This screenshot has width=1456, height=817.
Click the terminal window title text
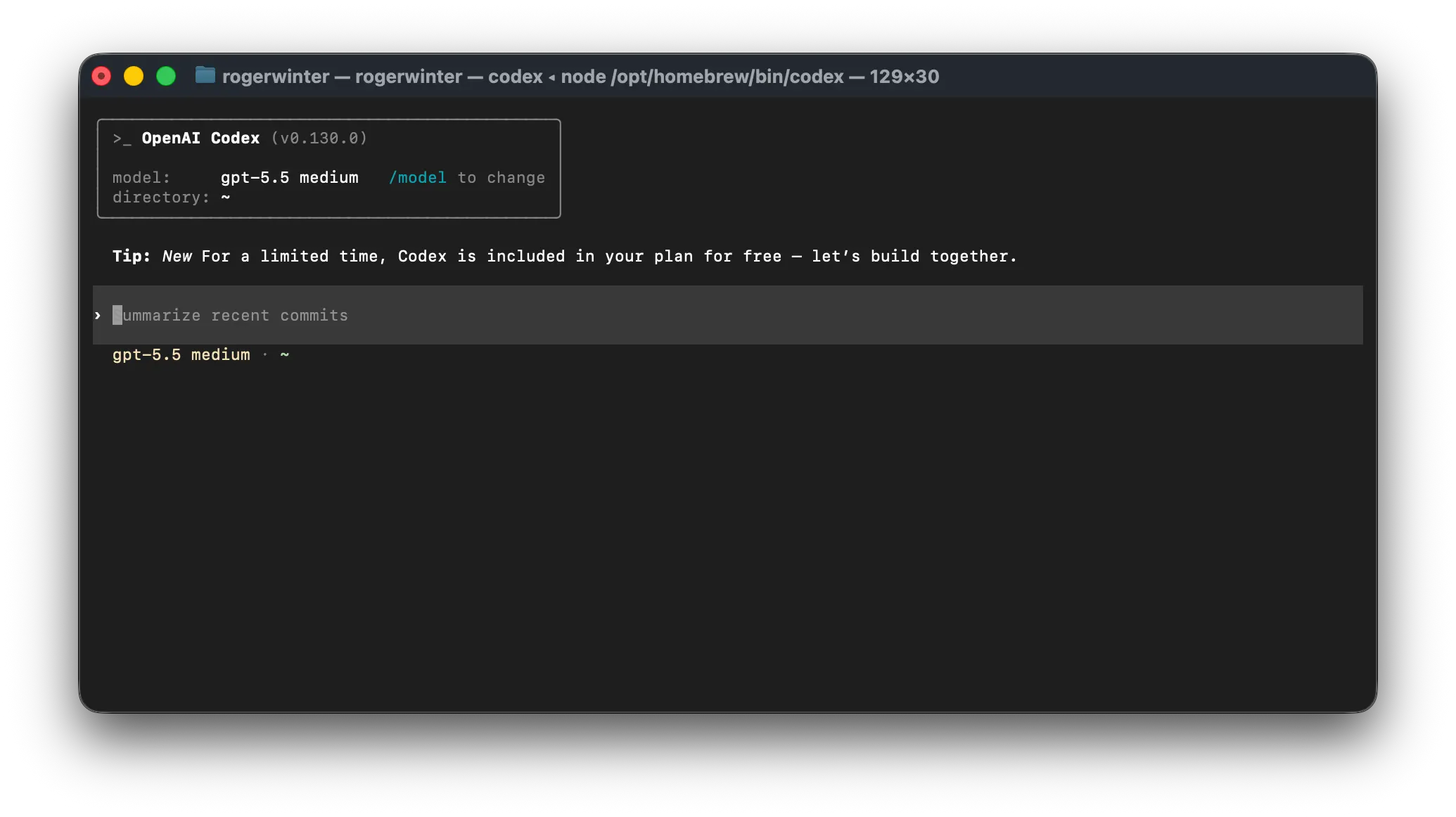pyautogui.click(x=580, y=76)
